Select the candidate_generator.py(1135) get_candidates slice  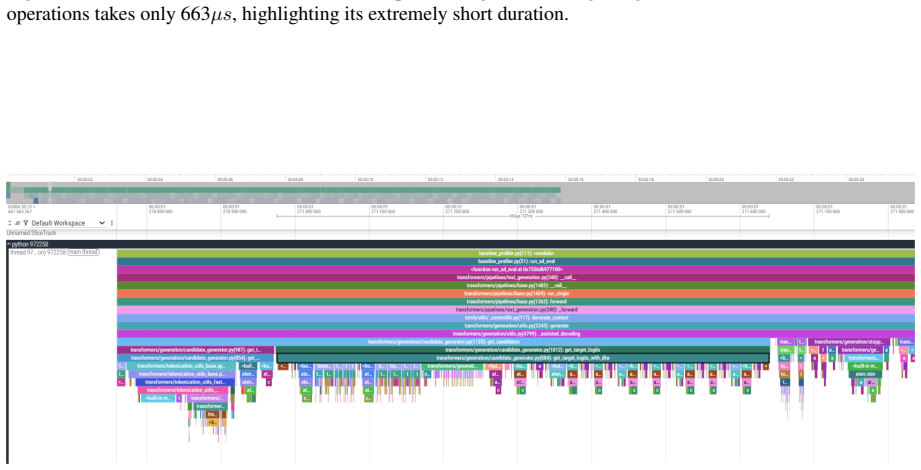[x=443, y=342]
